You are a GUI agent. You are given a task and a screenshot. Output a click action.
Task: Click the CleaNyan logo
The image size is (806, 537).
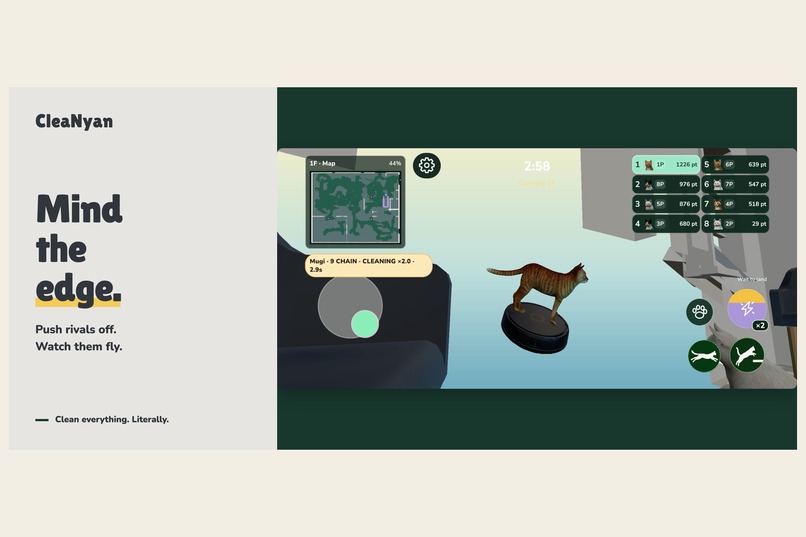(74, 122)
